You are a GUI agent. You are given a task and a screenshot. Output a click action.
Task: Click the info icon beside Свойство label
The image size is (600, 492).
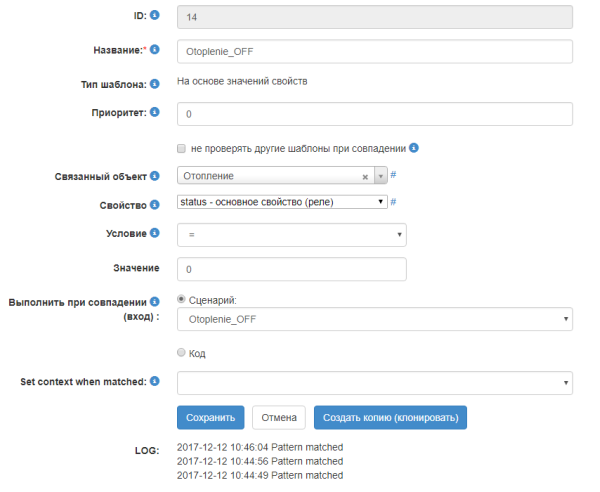155,204
